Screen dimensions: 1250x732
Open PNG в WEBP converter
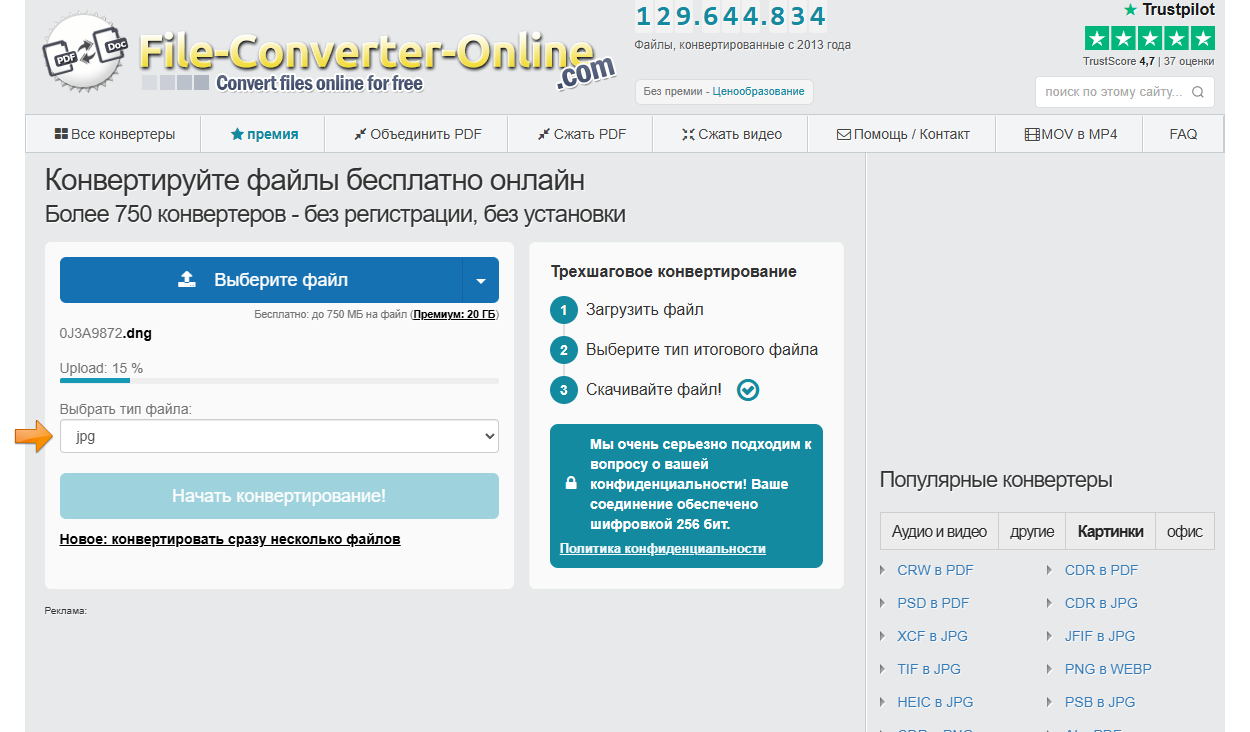1108,669
